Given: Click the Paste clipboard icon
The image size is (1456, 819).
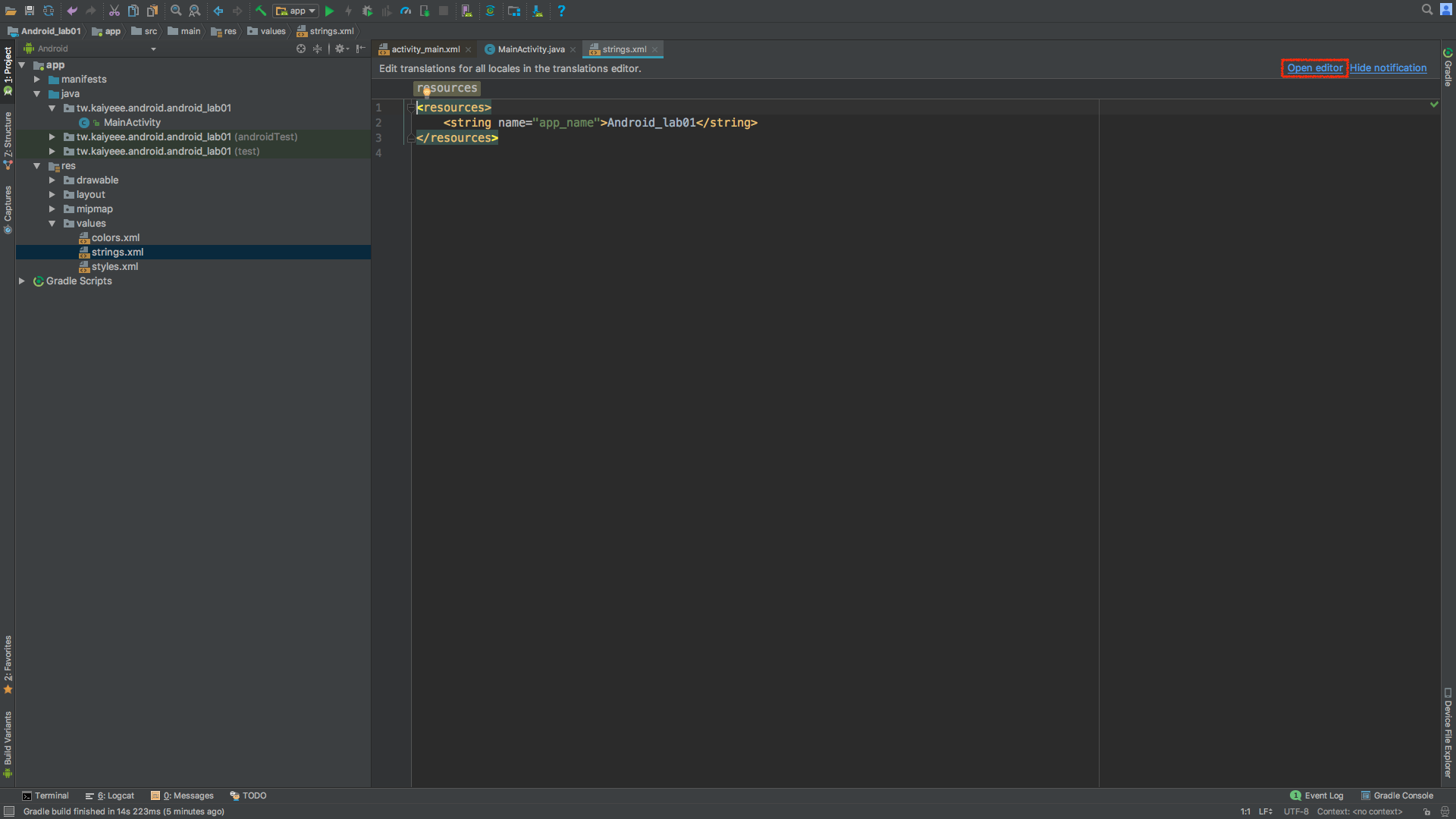Looking at the screenshot, I should tap(152, 11).
